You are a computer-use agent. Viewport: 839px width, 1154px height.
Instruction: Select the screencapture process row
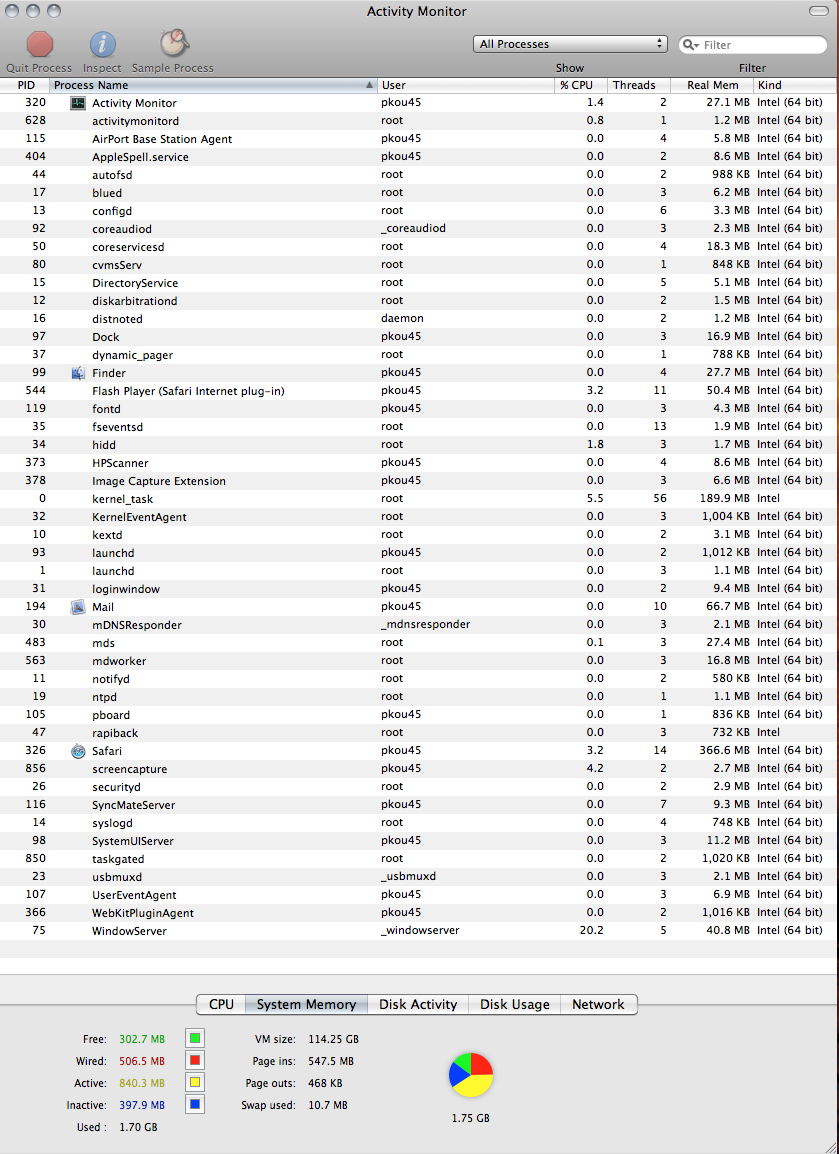tap(418, 769)
